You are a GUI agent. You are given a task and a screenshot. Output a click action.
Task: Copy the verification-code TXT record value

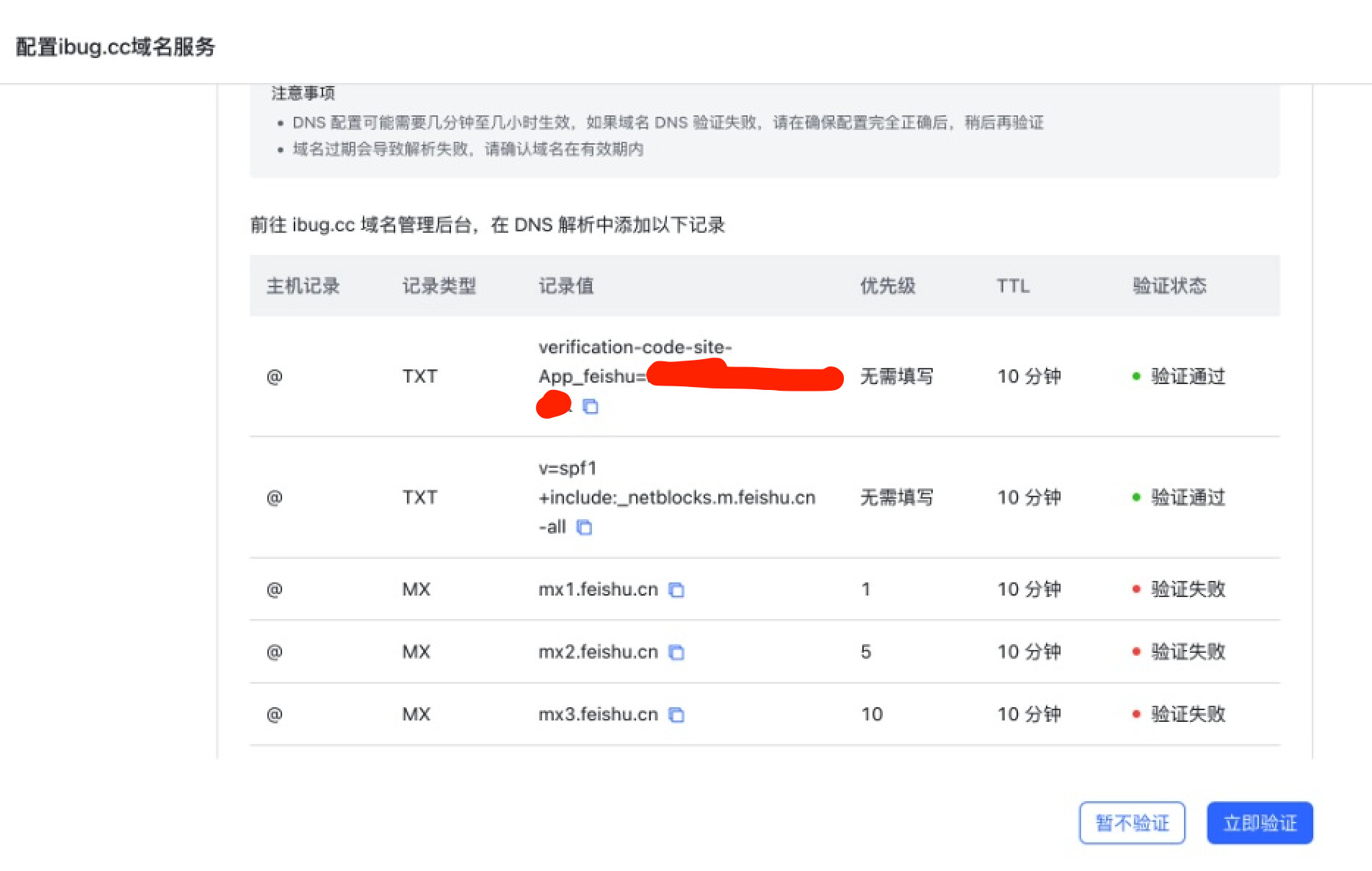pyautogui.click(x=591, y=406)
